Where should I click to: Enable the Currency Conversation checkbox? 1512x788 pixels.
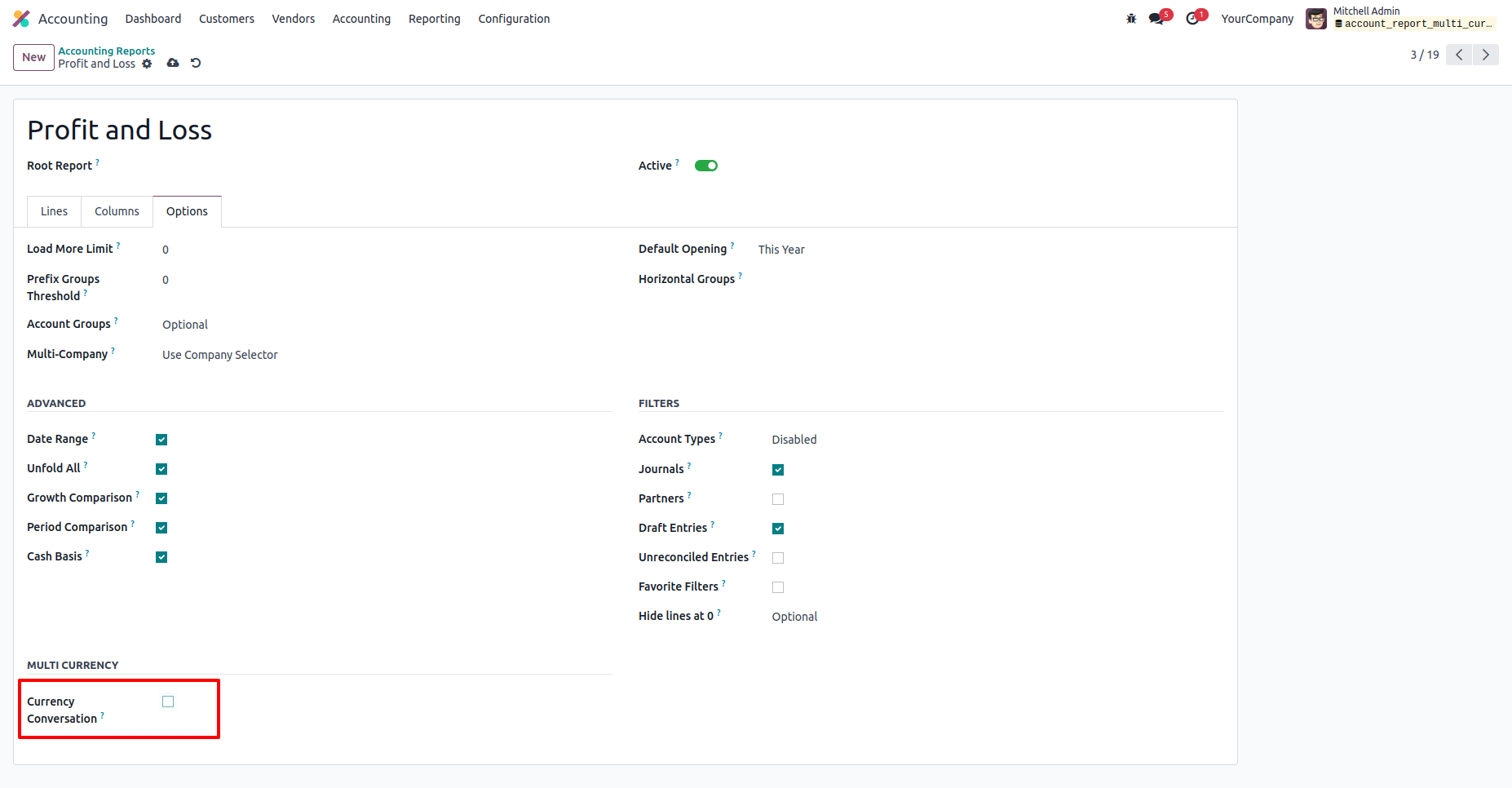click(x=168, y=702)
